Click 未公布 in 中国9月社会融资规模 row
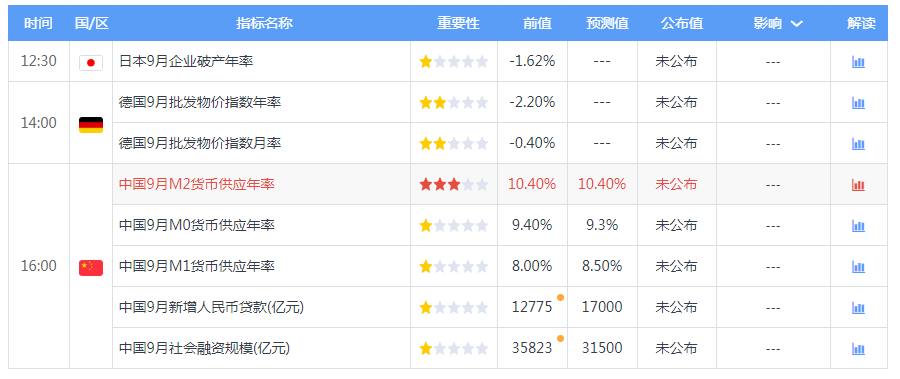This screenshot has width=900, height=379. [x=676, y=348]
